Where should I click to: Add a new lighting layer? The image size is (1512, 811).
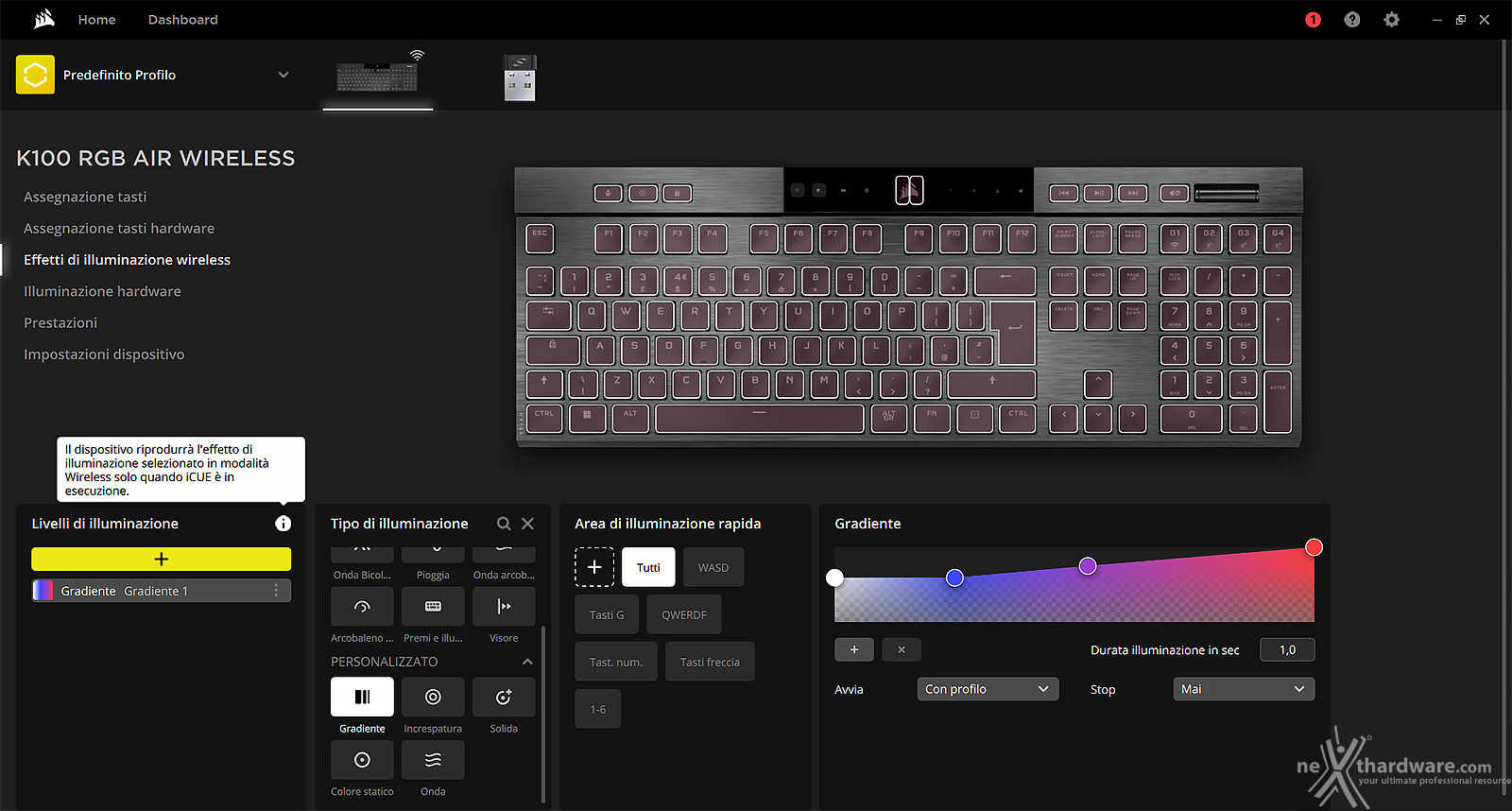click(161, 559)
